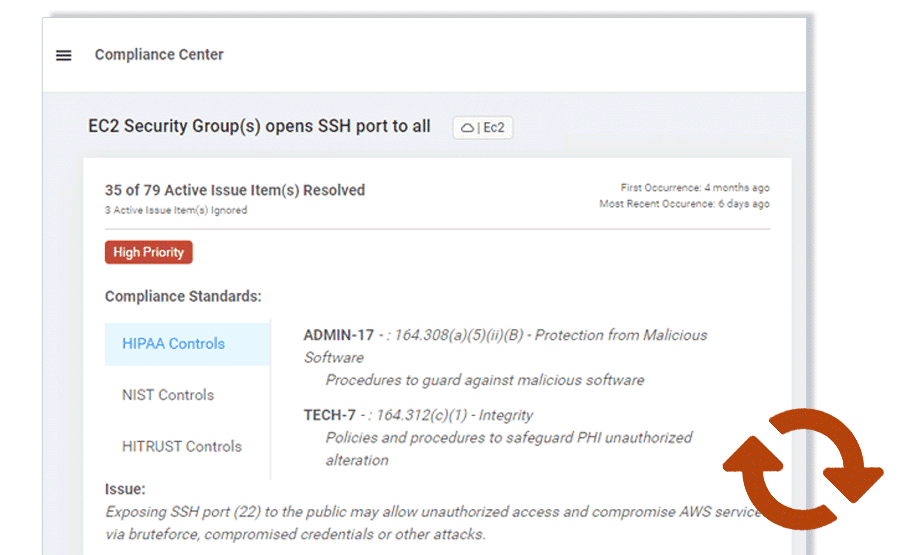Click the cloud Ec2 tag

(x=483, y=128)
